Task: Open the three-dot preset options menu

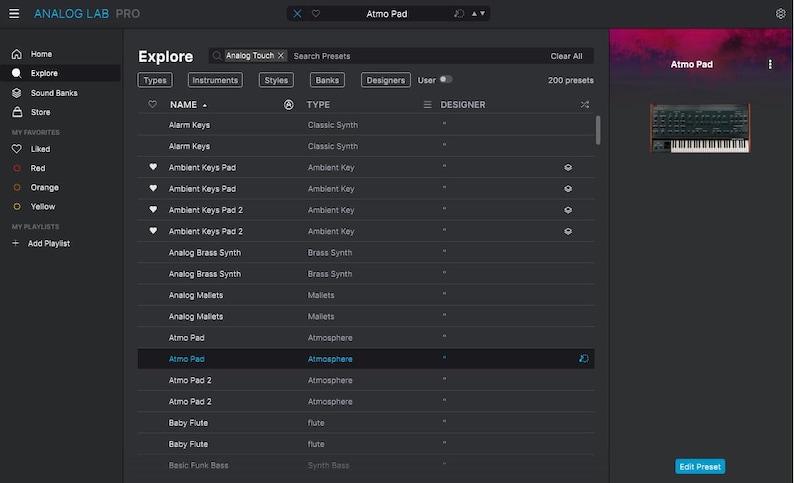Action: click(x=770, y=64)
